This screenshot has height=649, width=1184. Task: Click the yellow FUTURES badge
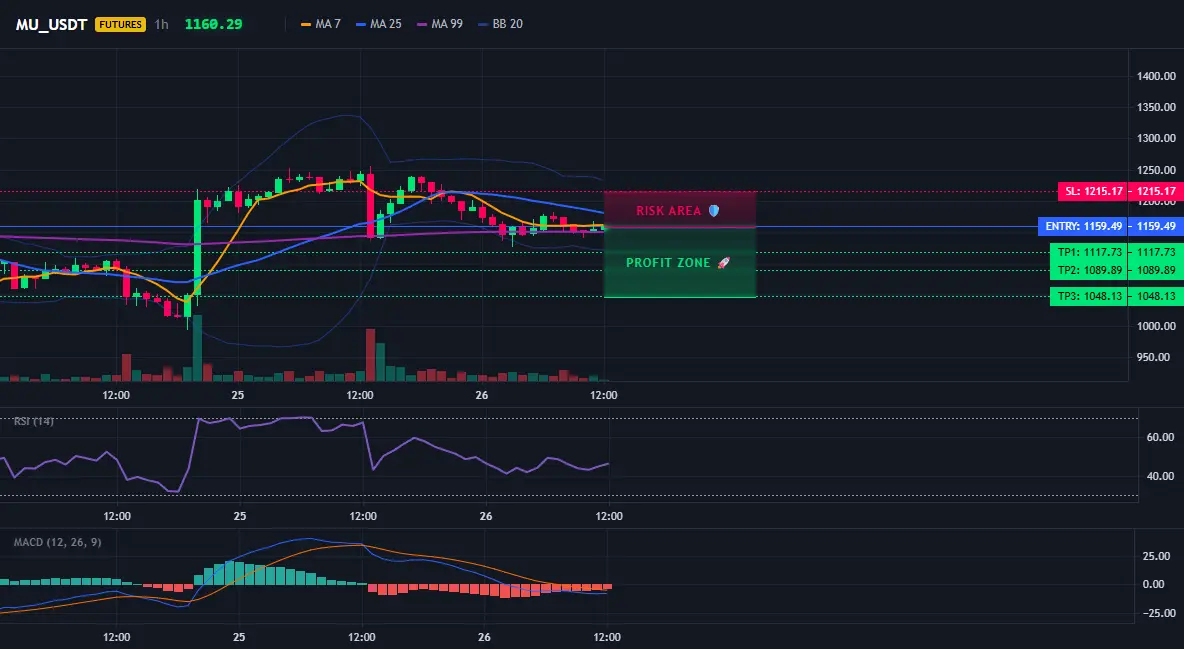(x=120, y=24)
